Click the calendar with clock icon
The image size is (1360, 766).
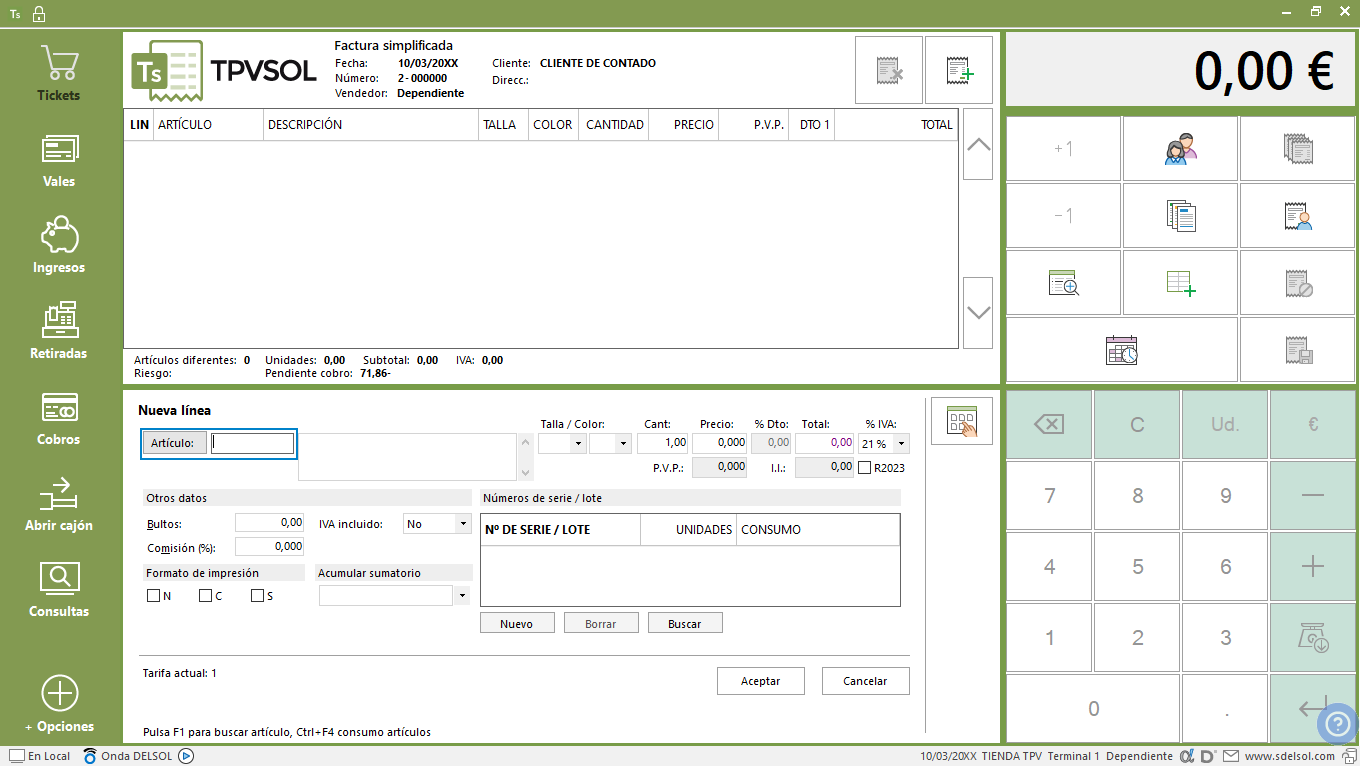point(1121,350)
